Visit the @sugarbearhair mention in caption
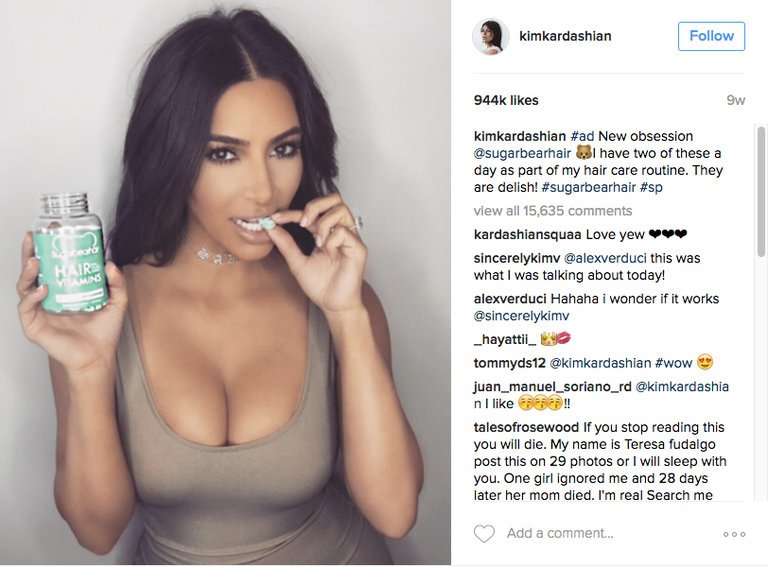The image size is (768, 567). coord(522,153)
